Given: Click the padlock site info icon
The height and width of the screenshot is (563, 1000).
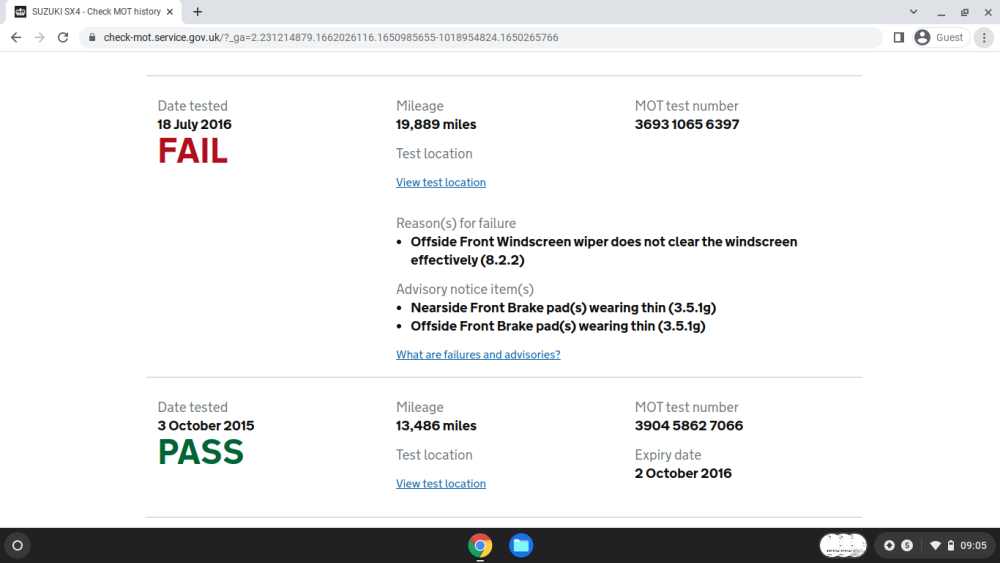Looking at the screenshot, I should 92,38.
